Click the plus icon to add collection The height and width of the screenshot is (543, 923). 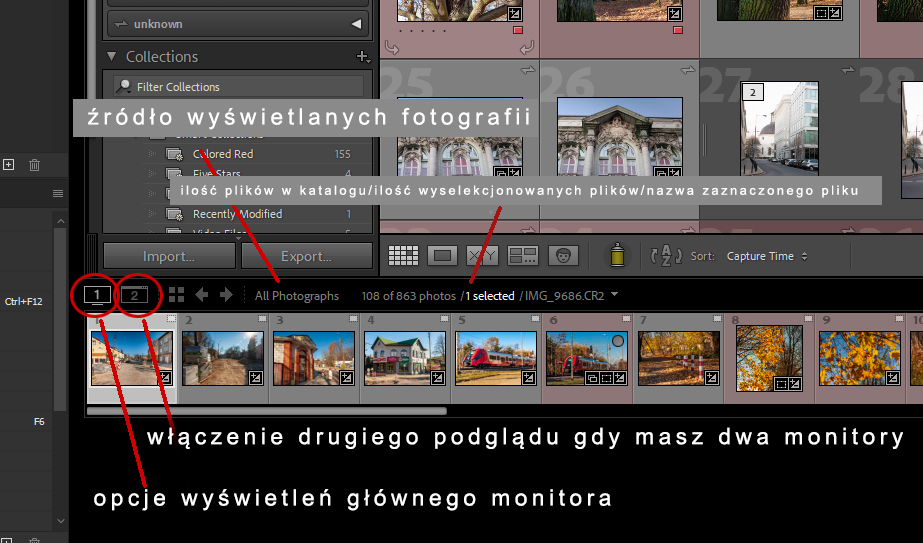(x=362, y=57)
